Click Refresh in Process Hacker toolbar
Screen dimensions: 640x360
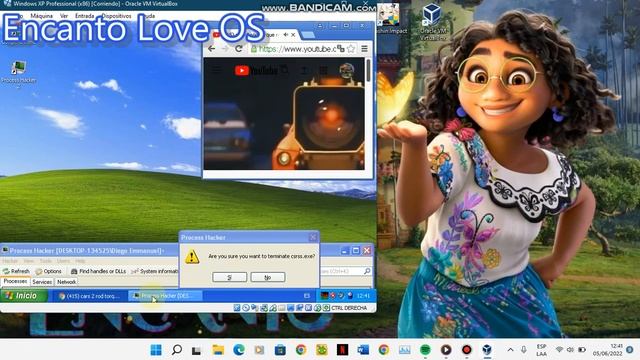tap(16, 271)
